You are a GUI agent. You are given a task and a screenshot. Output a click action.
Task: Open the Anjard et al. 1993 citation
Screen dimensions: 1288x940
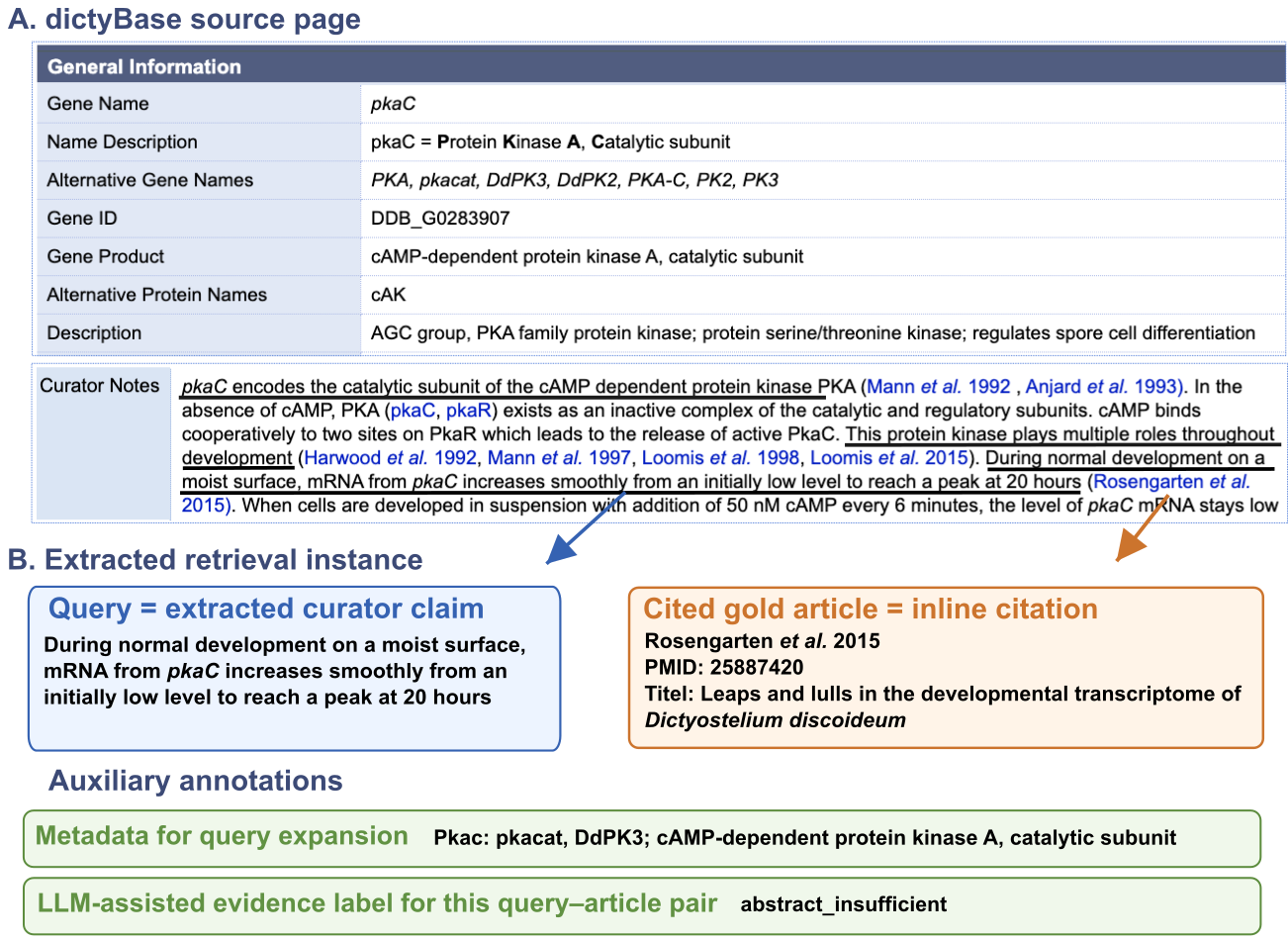point(1103,386)
